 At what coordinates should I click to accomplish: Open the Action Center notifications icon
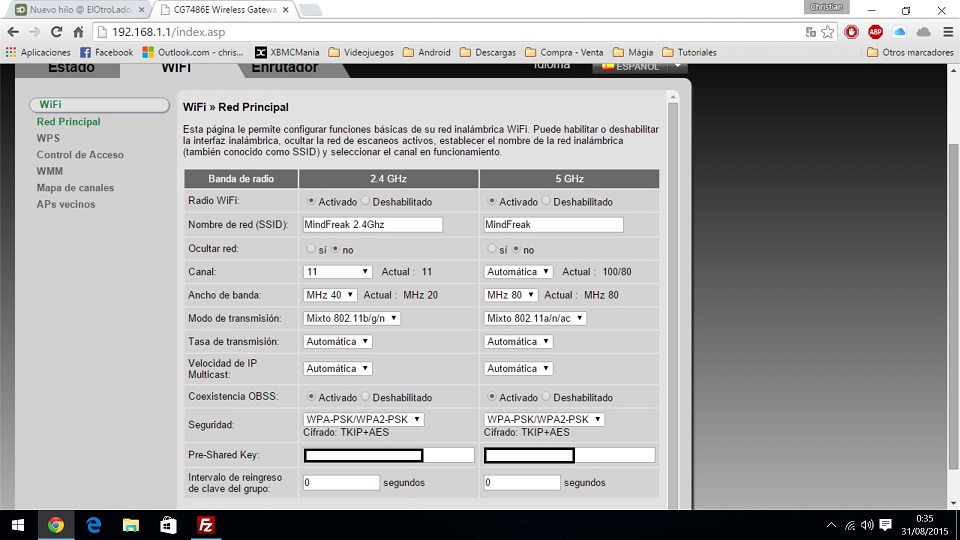885,525
